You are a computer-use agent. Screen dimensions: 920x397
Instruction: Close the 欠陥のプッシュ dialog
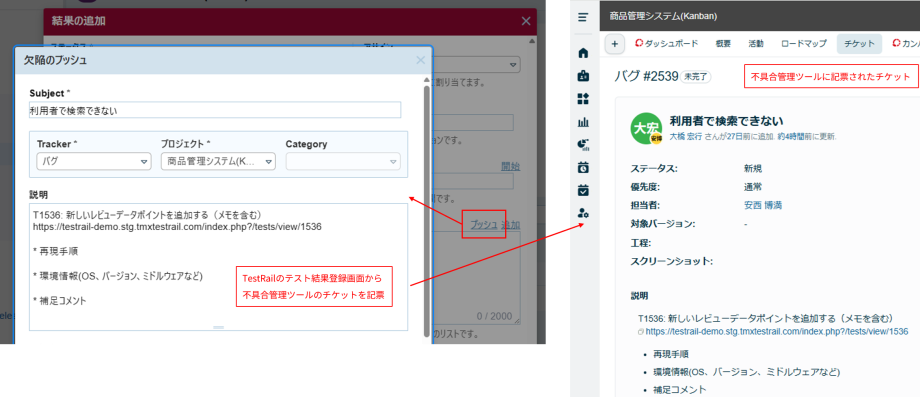(420, 60)
